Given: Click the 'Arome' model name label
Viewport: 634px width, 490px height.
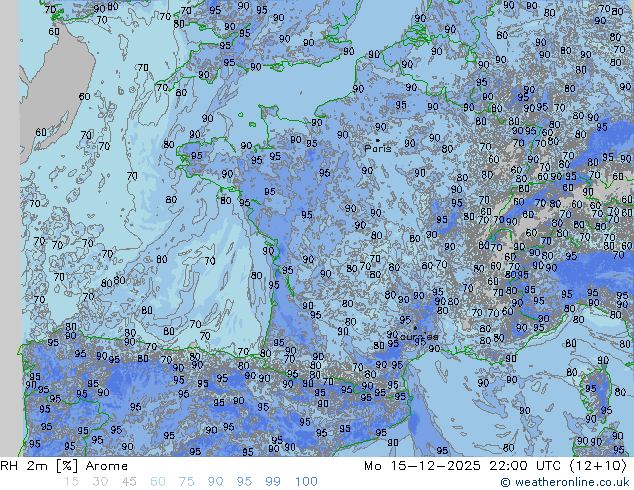Looking at the screenshot, I should point(107,466).
